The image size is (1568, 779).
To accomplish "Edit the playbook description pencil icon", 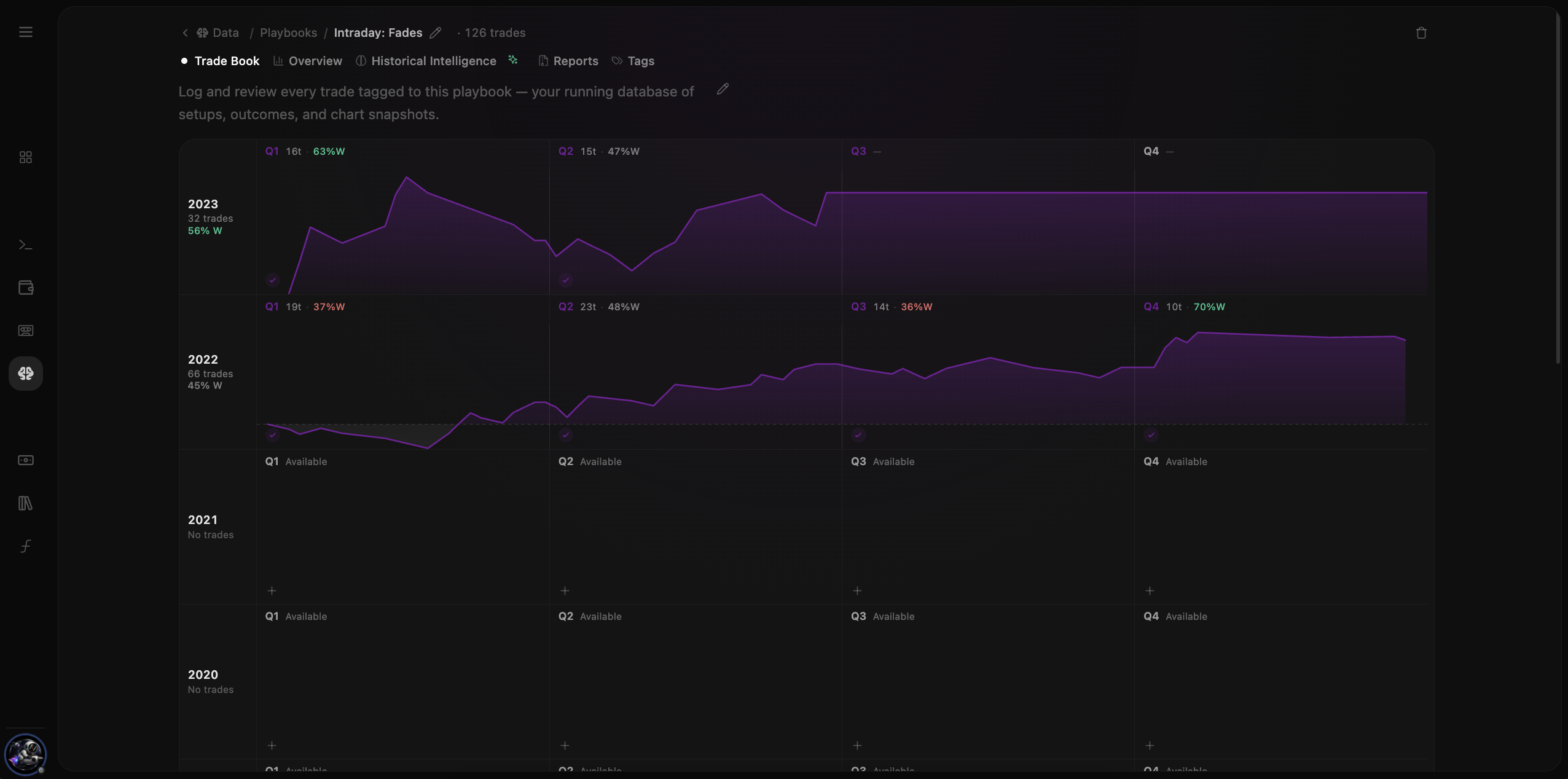I will point(723,90).
